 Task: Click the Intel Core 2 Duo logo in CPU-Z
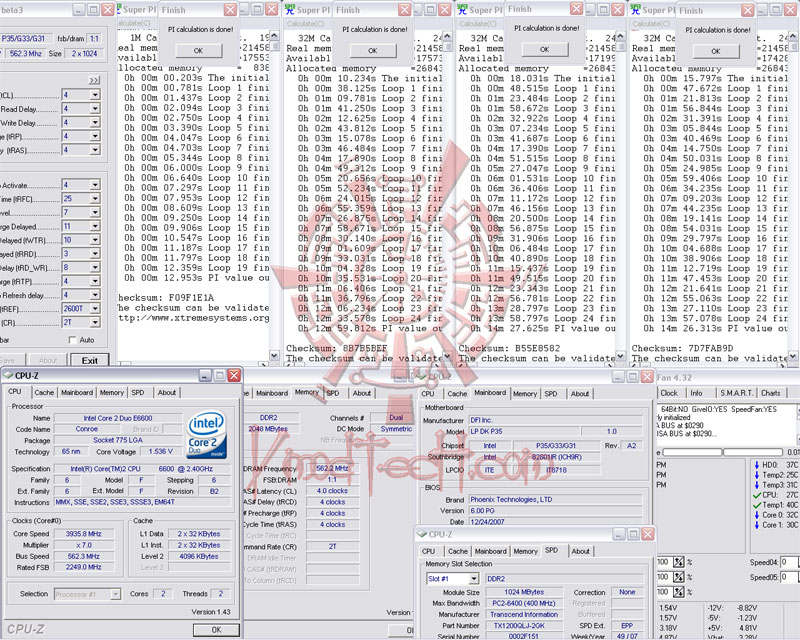point(206,434)
